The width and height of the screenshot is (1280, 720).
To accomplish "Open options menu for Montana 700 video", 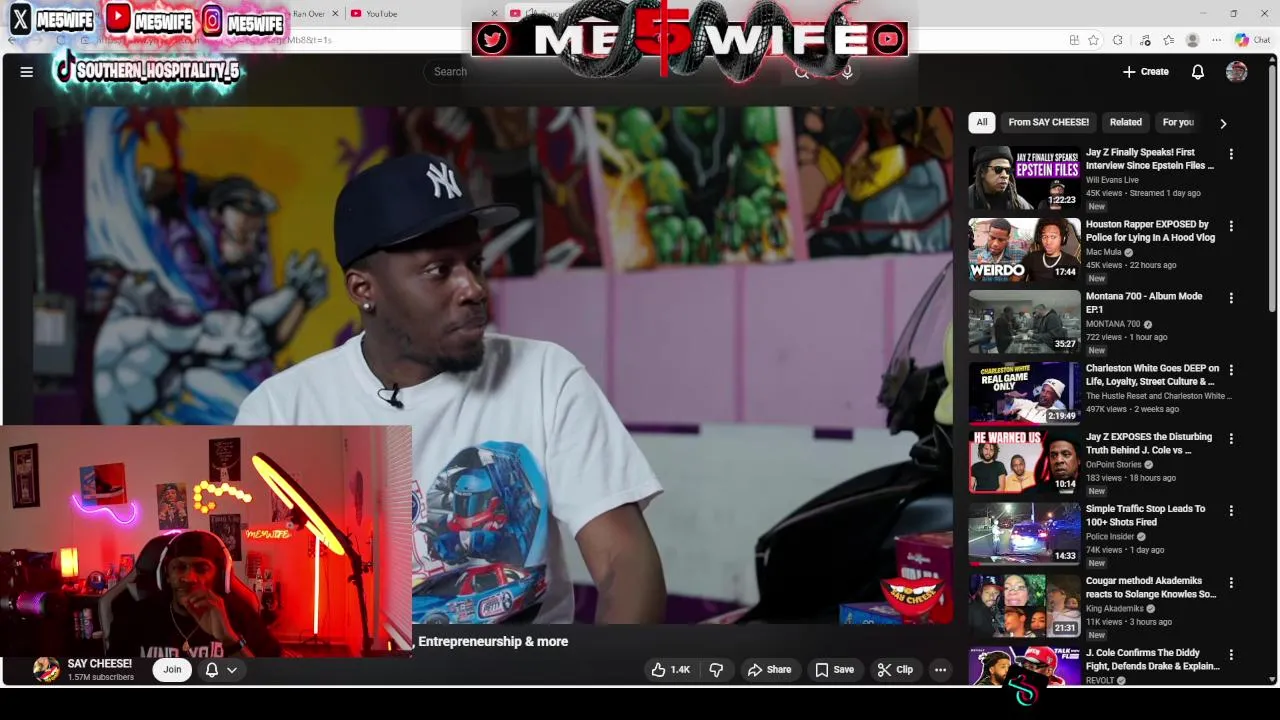I will 1231,299.
